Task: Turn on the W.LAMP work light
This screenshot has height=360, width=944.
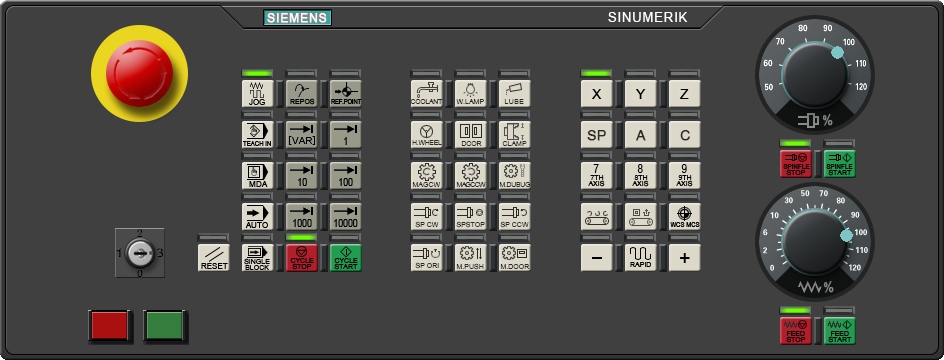Action: pyautogui.click(x=470, y=93)
